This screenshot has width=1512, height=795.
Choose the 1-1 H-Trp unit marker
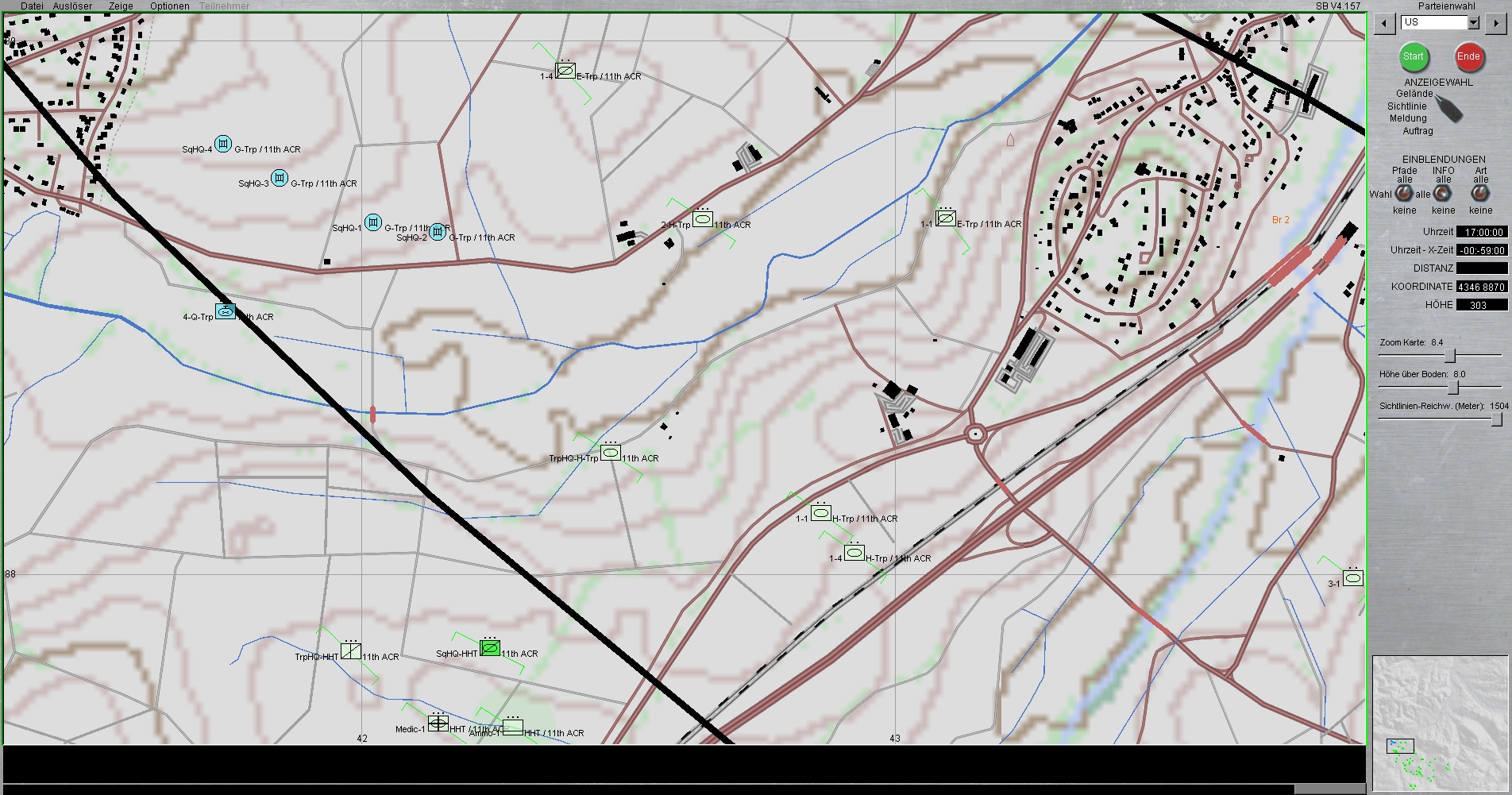pyautogui.click(x=821, y=512)
